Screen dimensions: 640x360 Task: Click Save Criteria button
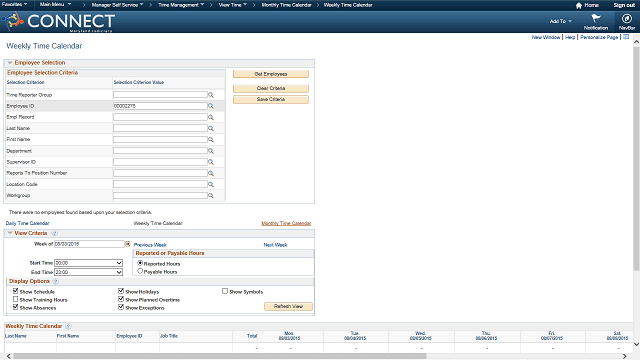[x=271, y=99]
